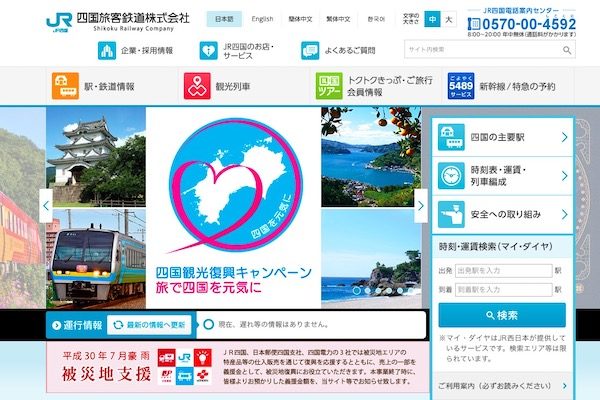This screenshot has height=400, width=600.
Task: Click the 時刻表 clock icon
Action: point(451,176)
